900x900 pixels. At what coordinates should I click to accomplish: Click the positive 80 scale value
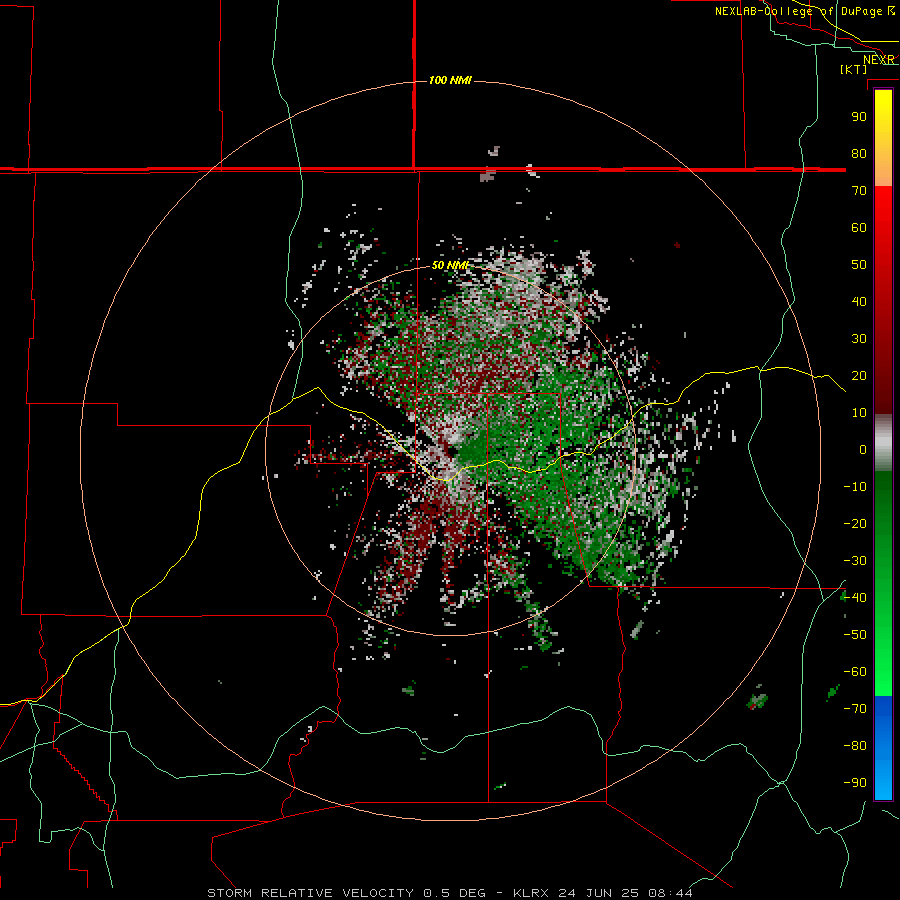tap(859, 154)
